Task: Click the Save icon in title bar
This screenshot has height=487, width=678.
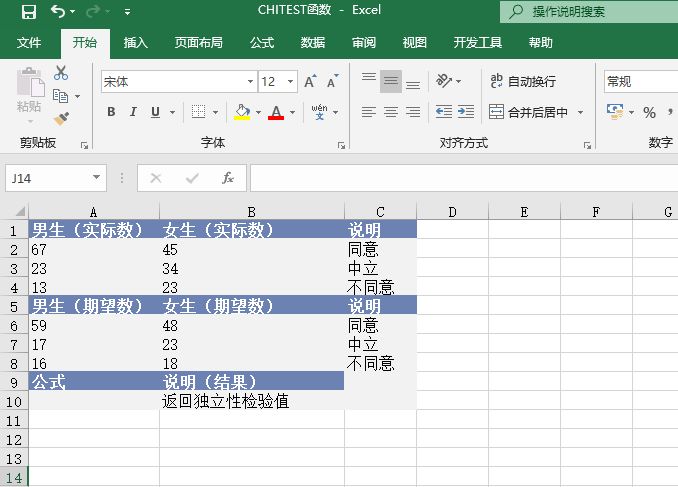Action: click(x=28, y=12)
